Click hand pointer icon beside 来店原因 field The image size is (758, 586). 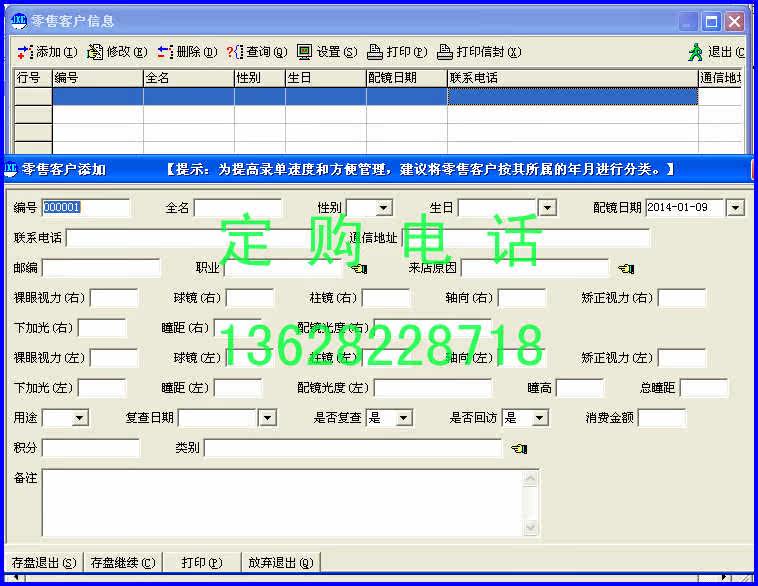click(626, 268)
